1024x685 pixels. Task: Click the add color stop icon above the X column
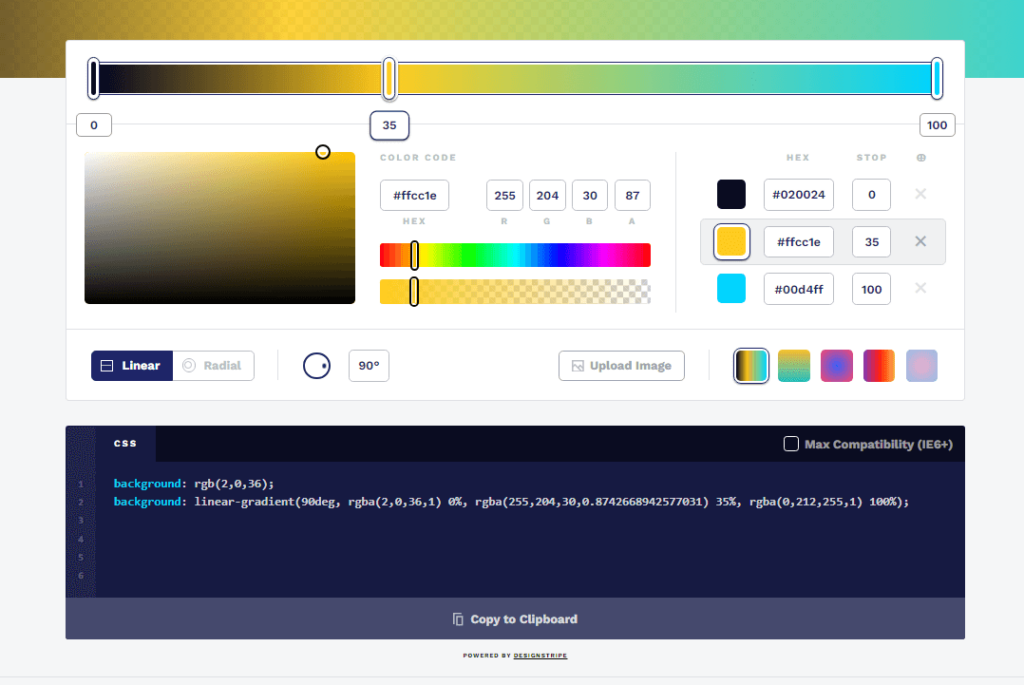click(922, 157)
